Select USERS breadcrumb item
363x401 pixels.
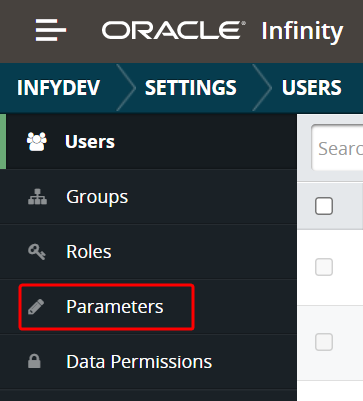312,88
